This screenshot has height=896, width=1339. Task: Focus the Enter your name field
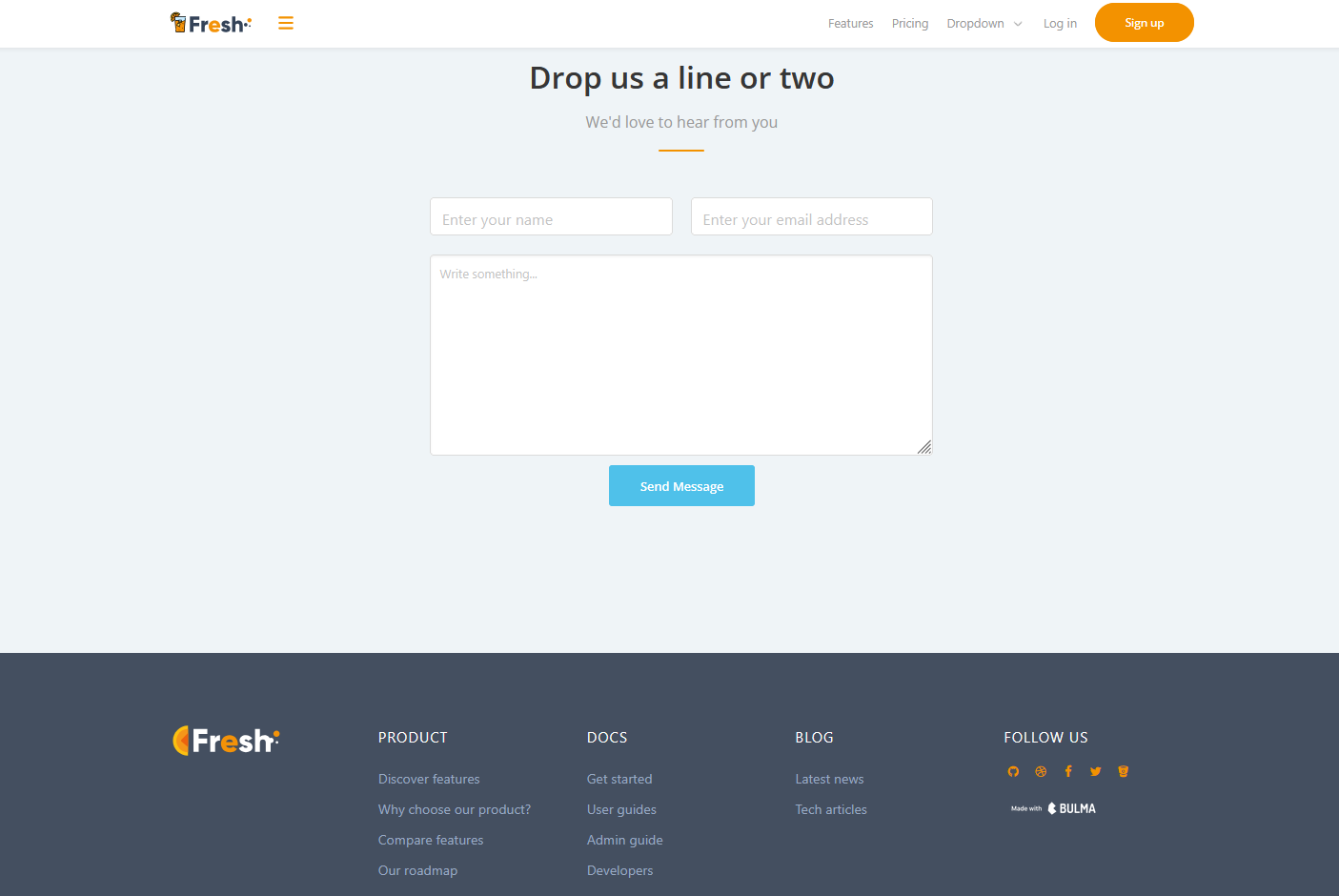pos(551,217)
